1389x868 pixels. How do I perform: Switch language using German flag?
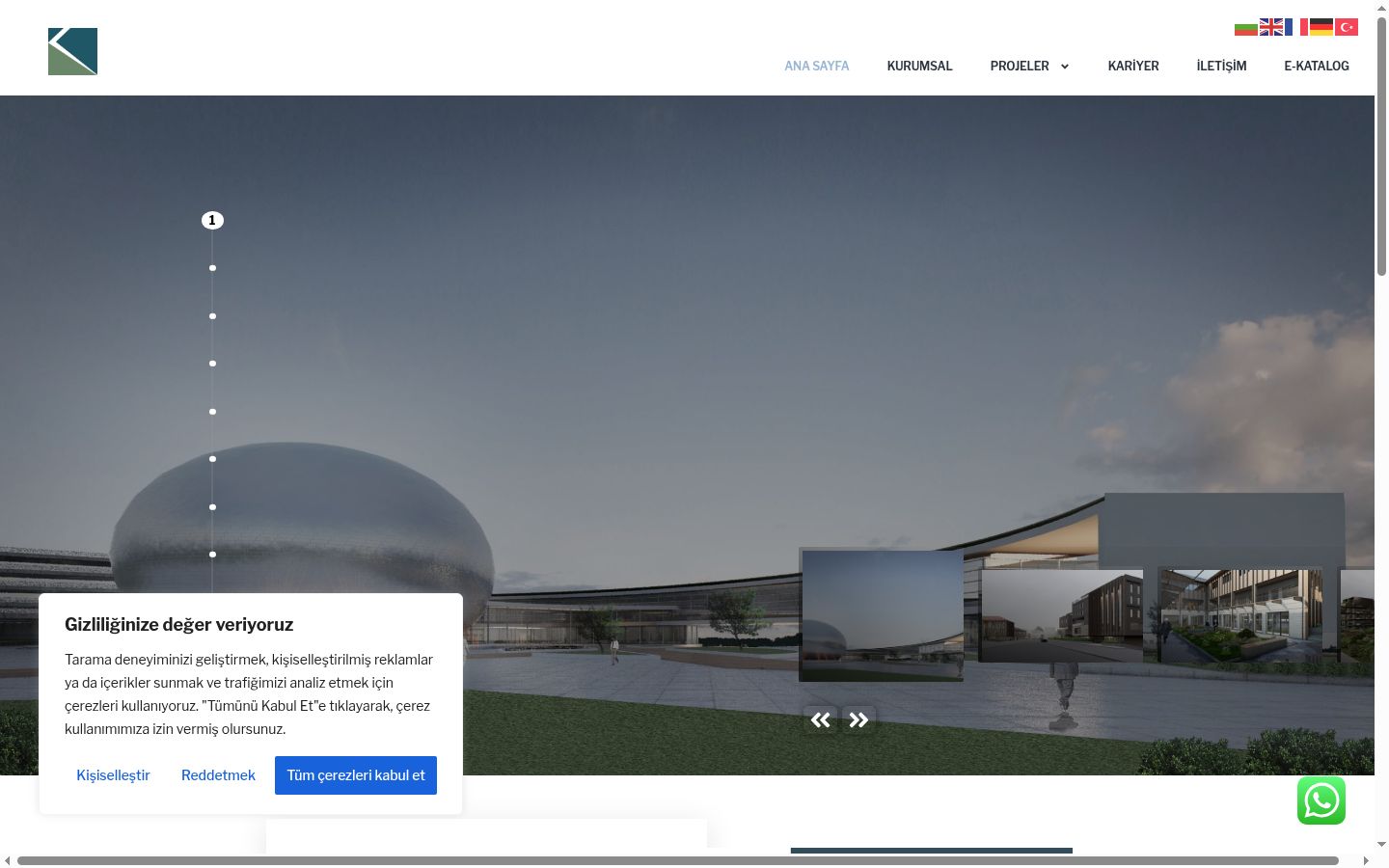coord(1321,27)
